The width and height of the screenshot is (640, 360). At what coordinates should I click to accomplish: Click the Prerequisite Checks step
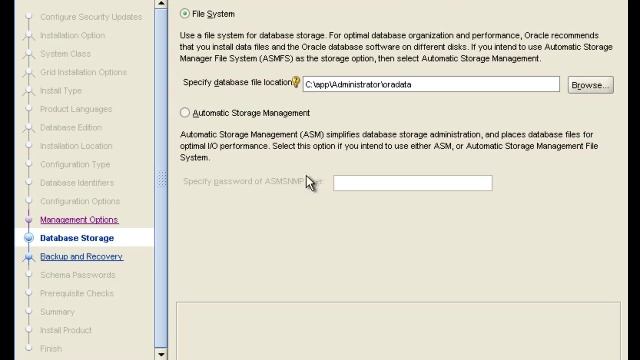tap(77, 293)
